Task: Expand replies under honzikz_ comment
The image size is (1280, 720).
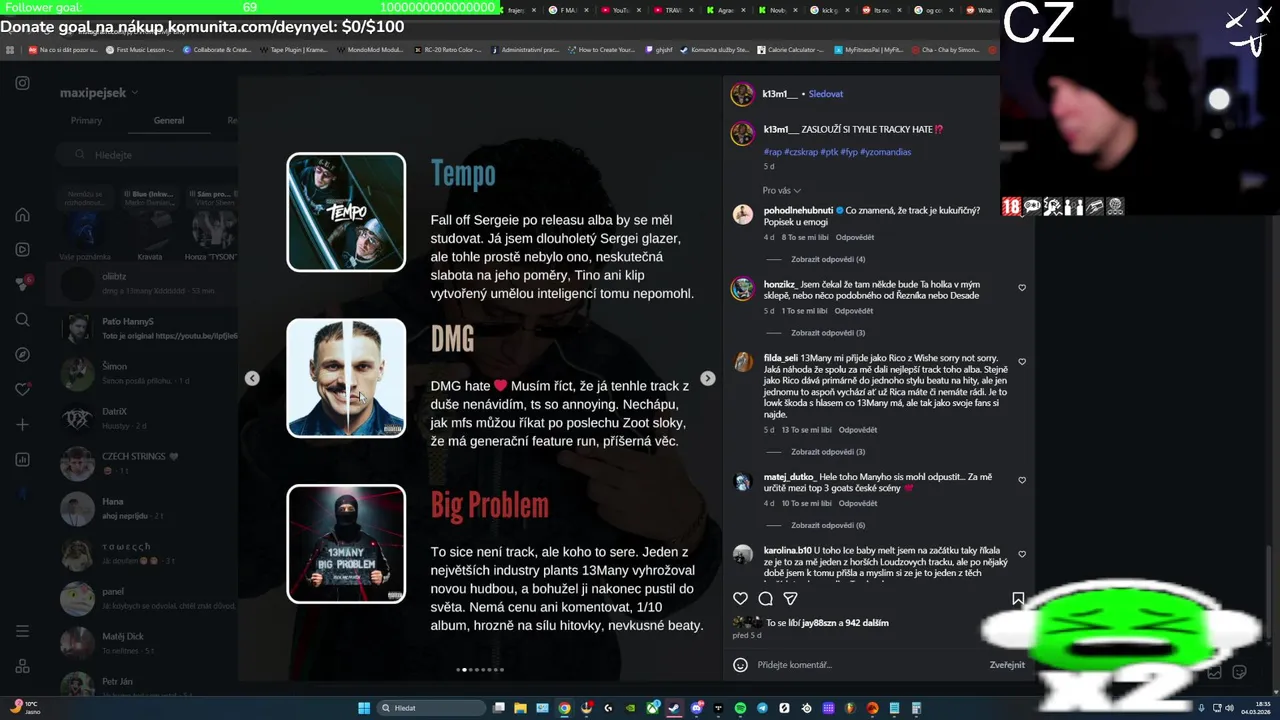Action: pos(828,333)
